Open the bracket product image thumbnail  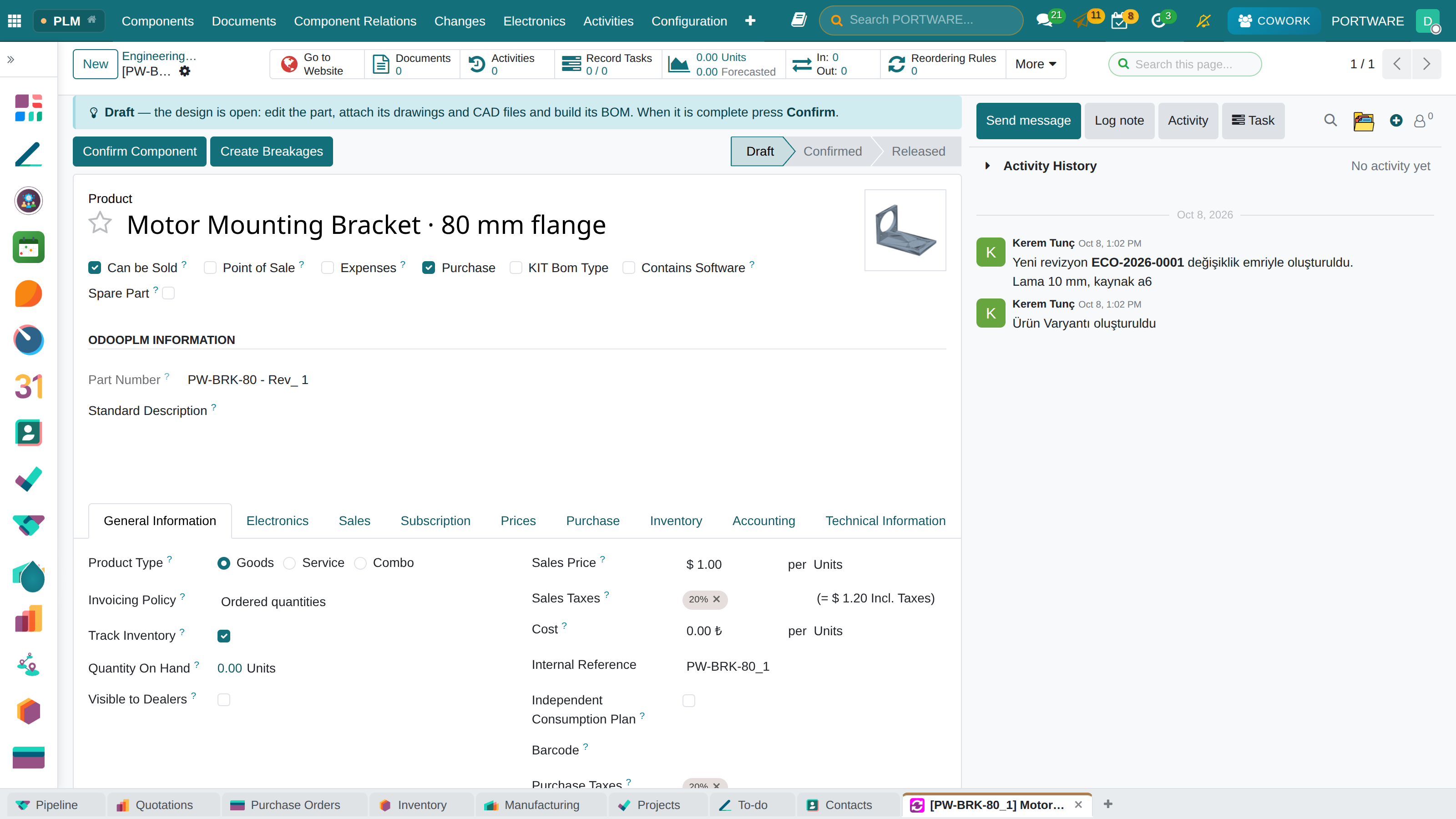tap(905, 230)
